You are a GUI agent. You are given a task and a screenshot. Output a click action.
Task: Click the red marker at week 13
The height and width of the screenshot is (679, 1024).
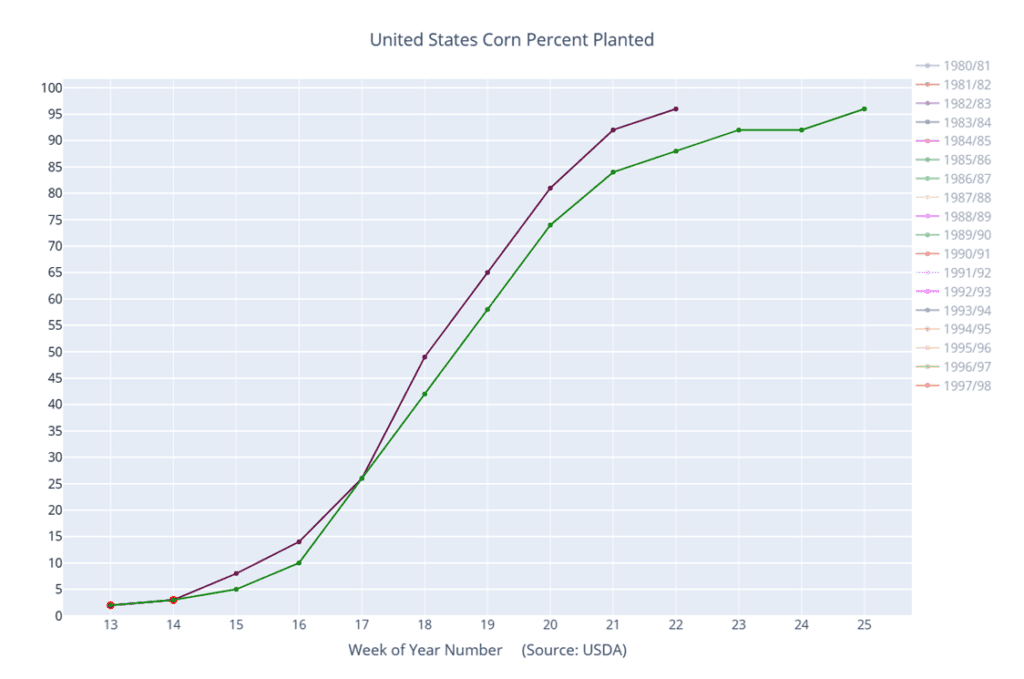coord(110,605)
